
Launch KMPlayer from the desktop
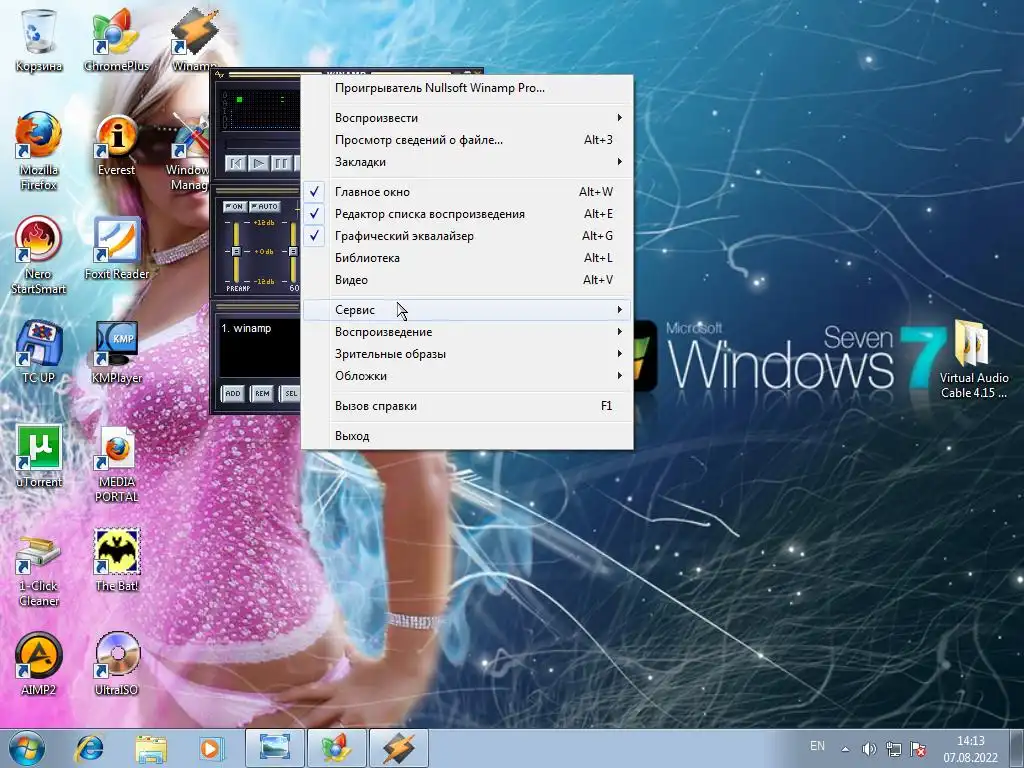[116, 351]
